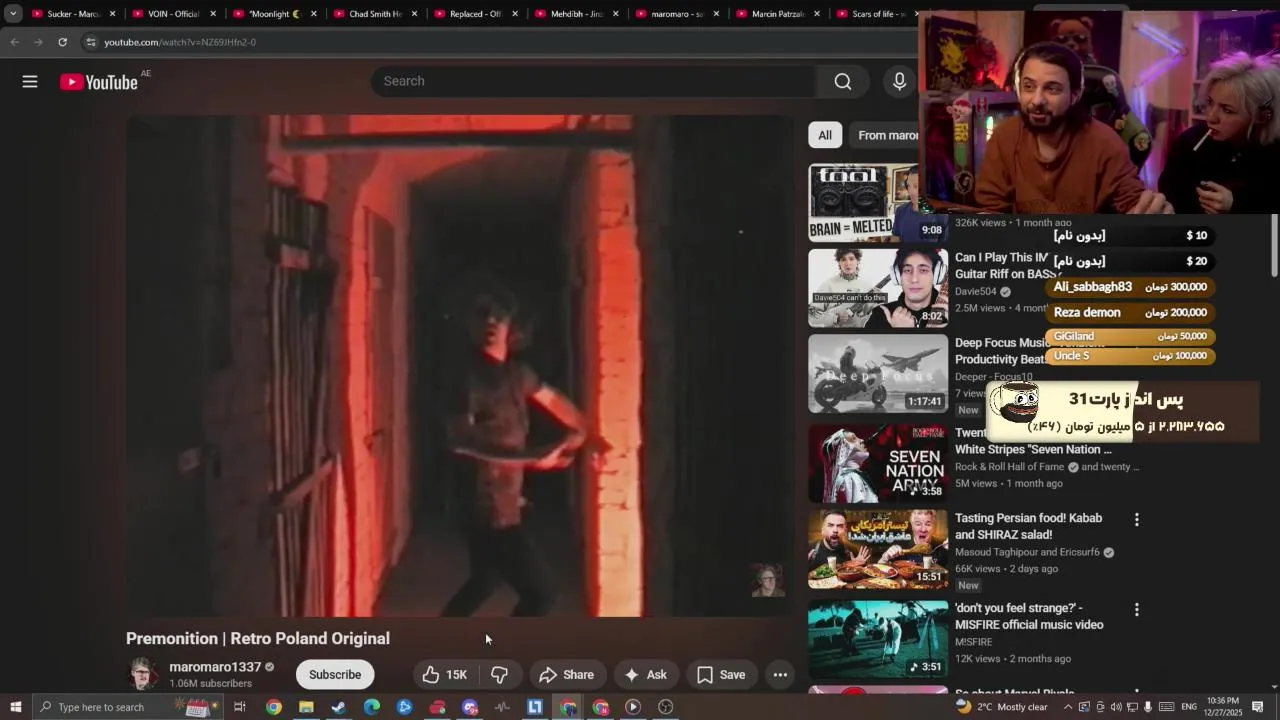Image resolution: width=1280 pixels, height=720 pixels.
Task: Open MISFIRE 'don't you feel strange' title
Action: 1029,616
